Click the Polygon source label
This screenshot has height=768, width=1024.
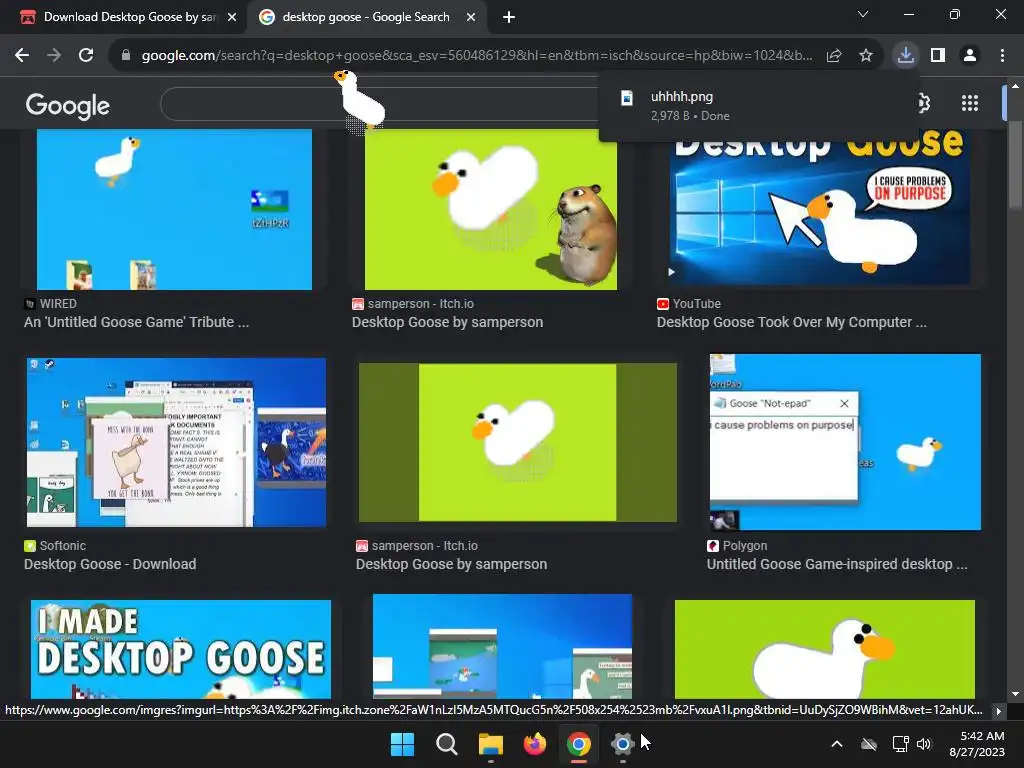click(744, 546)
